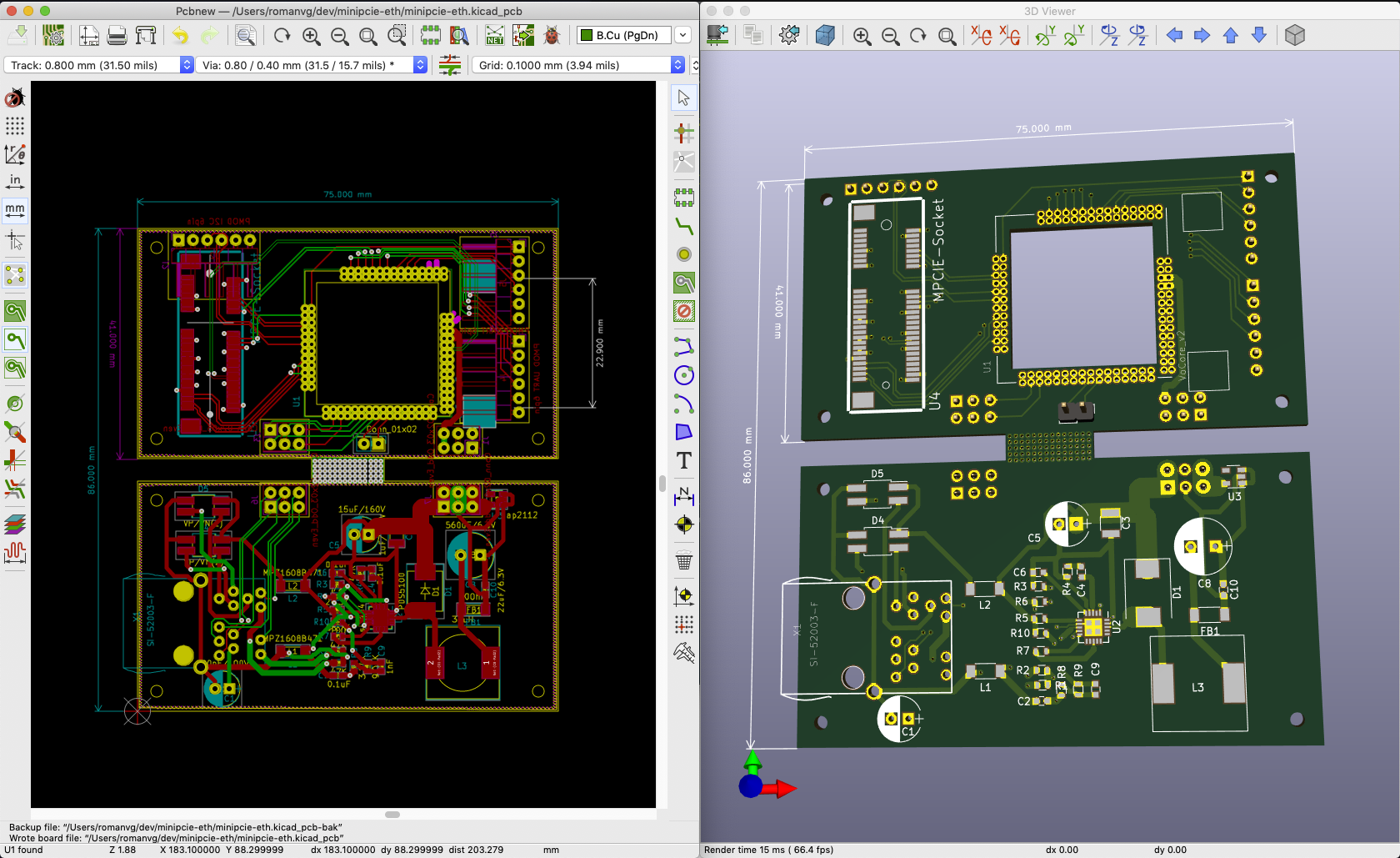Switch units to inches

point(15,181)
